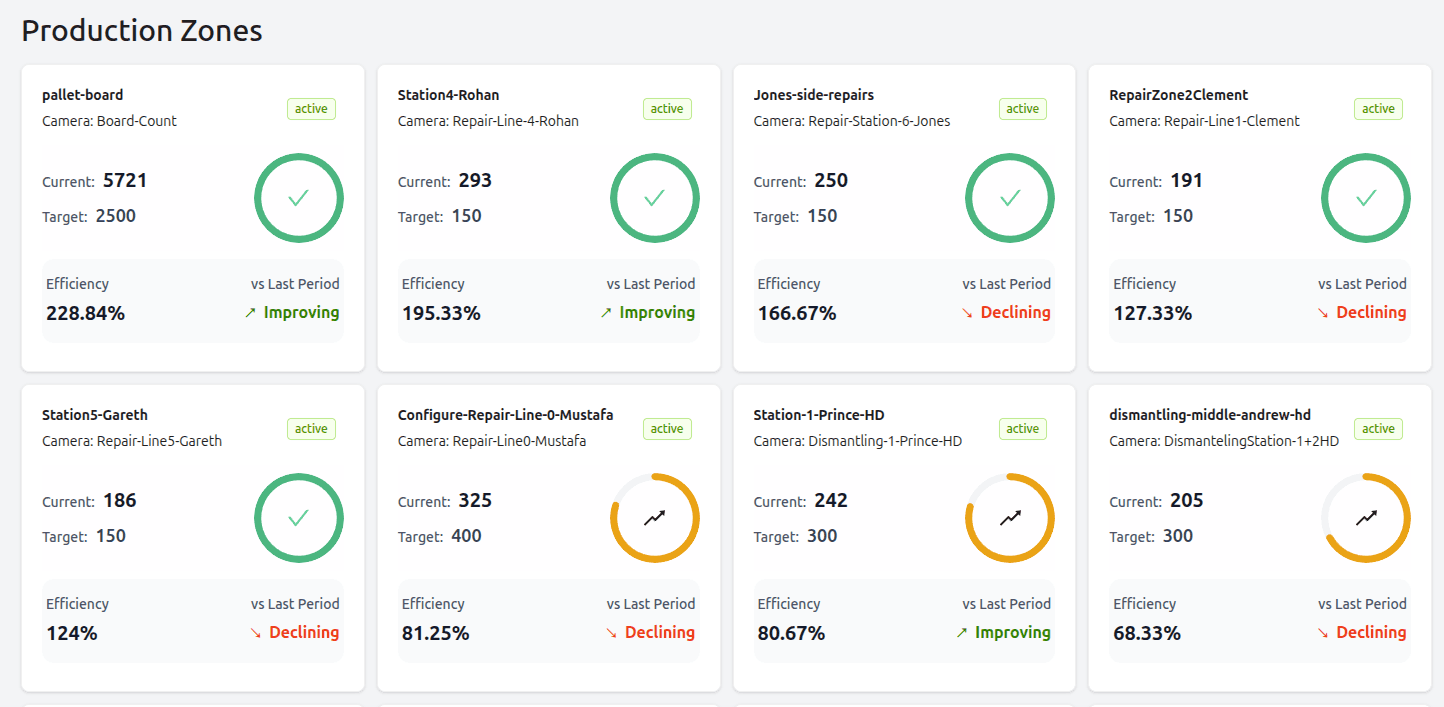1444x707 pixels.
Task: Click the Declining link under Configure-Repair-Line-0-Mustafa
Action: click(x=649, y=632)
